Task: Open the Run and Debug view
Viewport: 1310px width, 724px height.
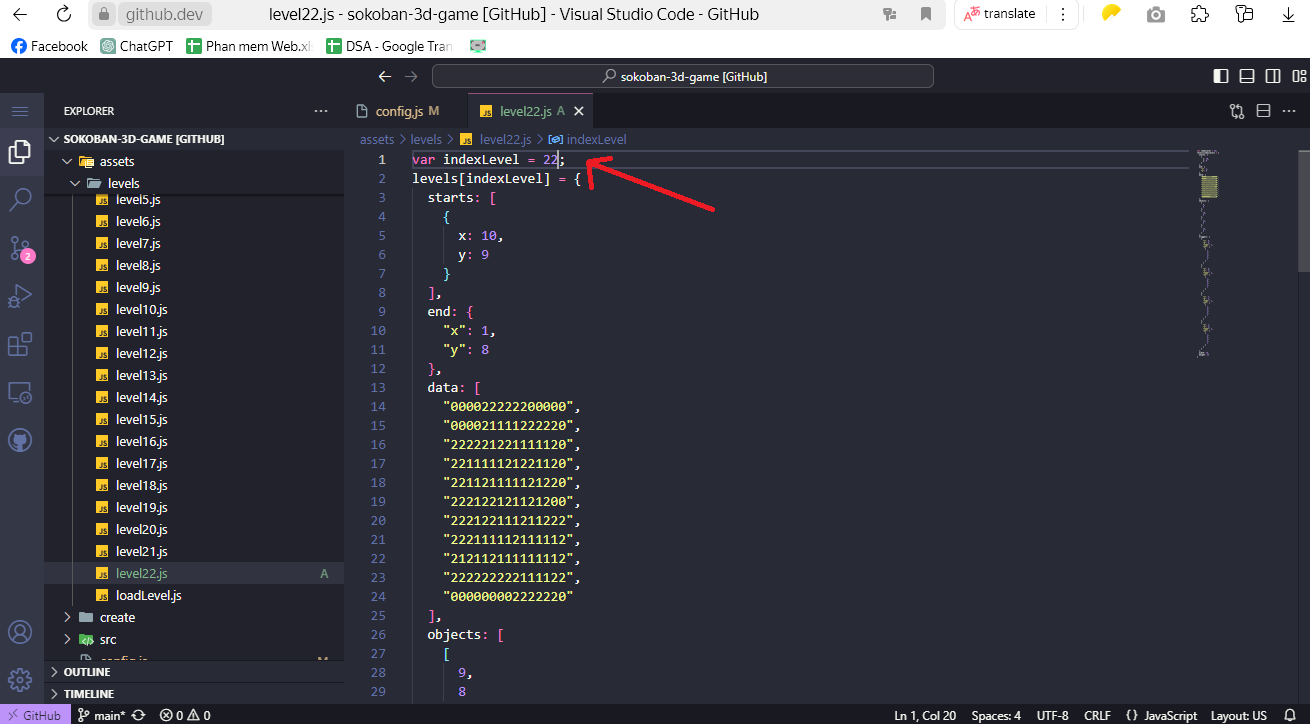Action: (x=20, y=296)
